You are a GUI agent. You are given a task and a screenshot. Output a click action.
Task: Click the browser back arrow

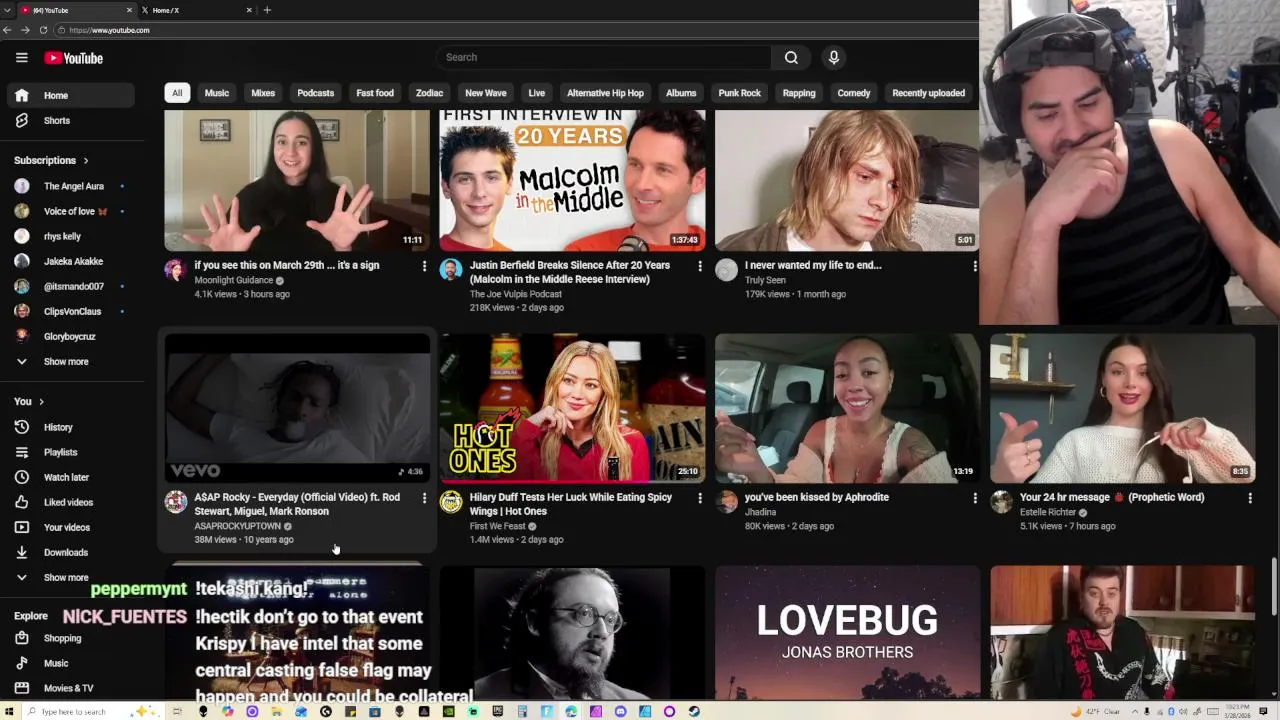8,30
